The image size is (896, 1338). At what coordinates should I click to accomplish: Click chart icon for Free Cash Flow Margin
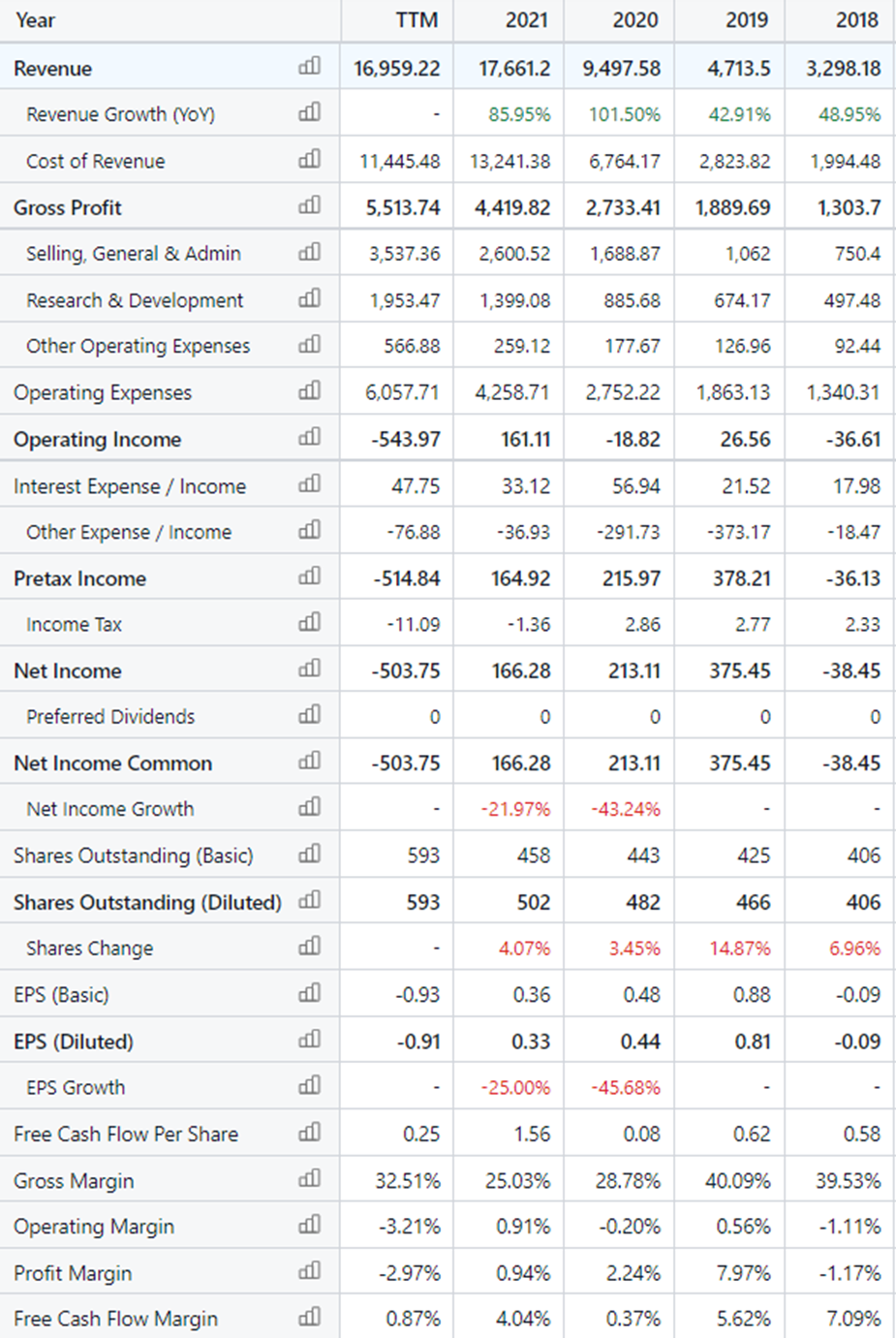tap(309, 1317)
